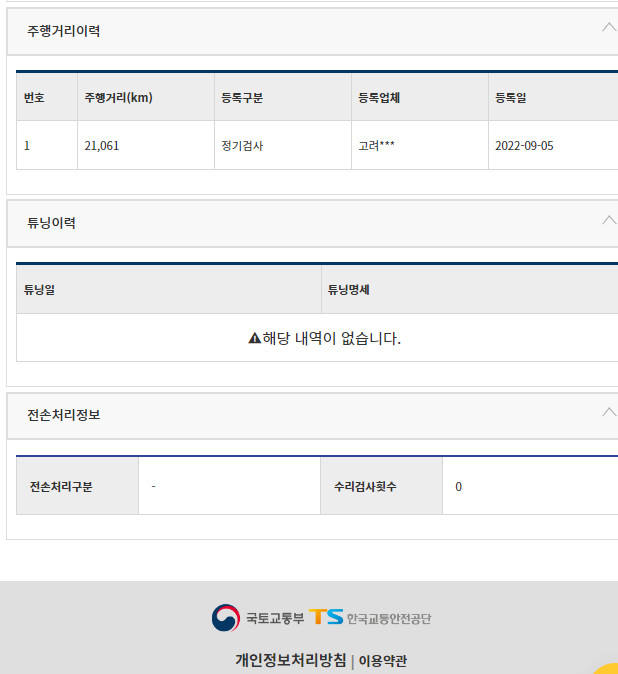The width and height of the screenshot is (618, 674).
Task: Select row number 1 cell
Action: (x=47, y=145)
